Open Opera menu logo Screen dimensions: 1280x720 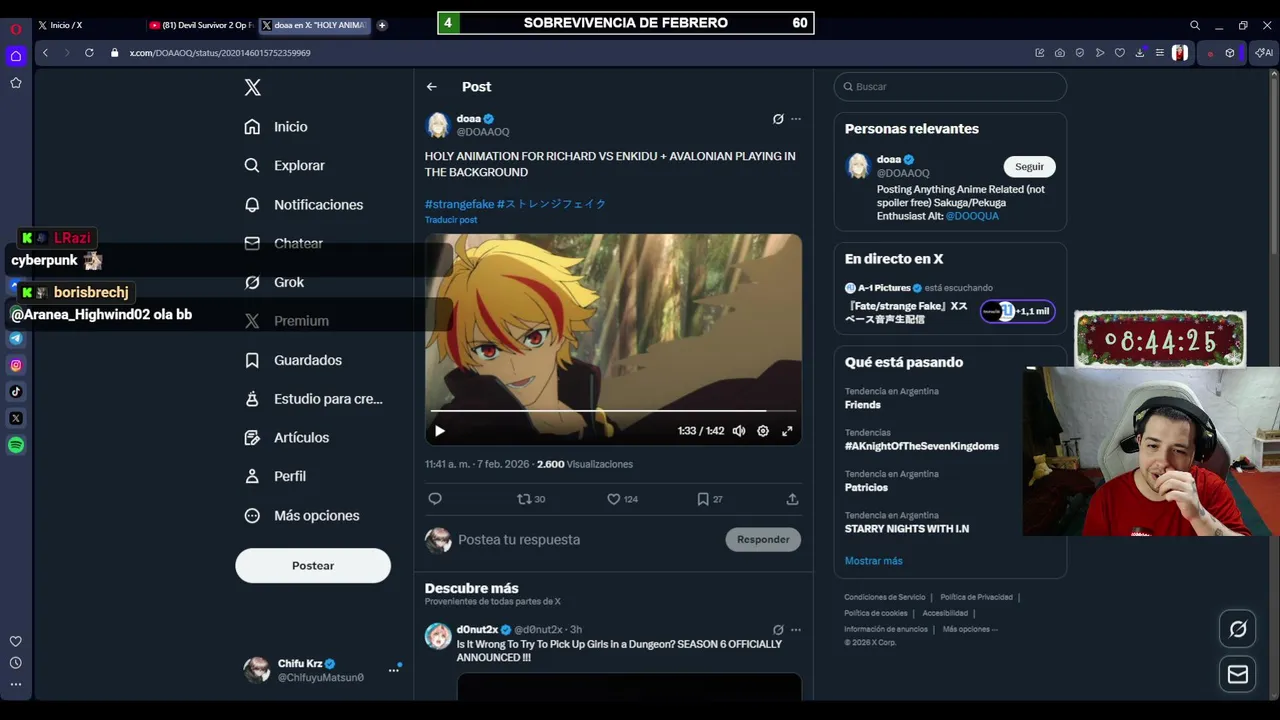tap(16, 29)
